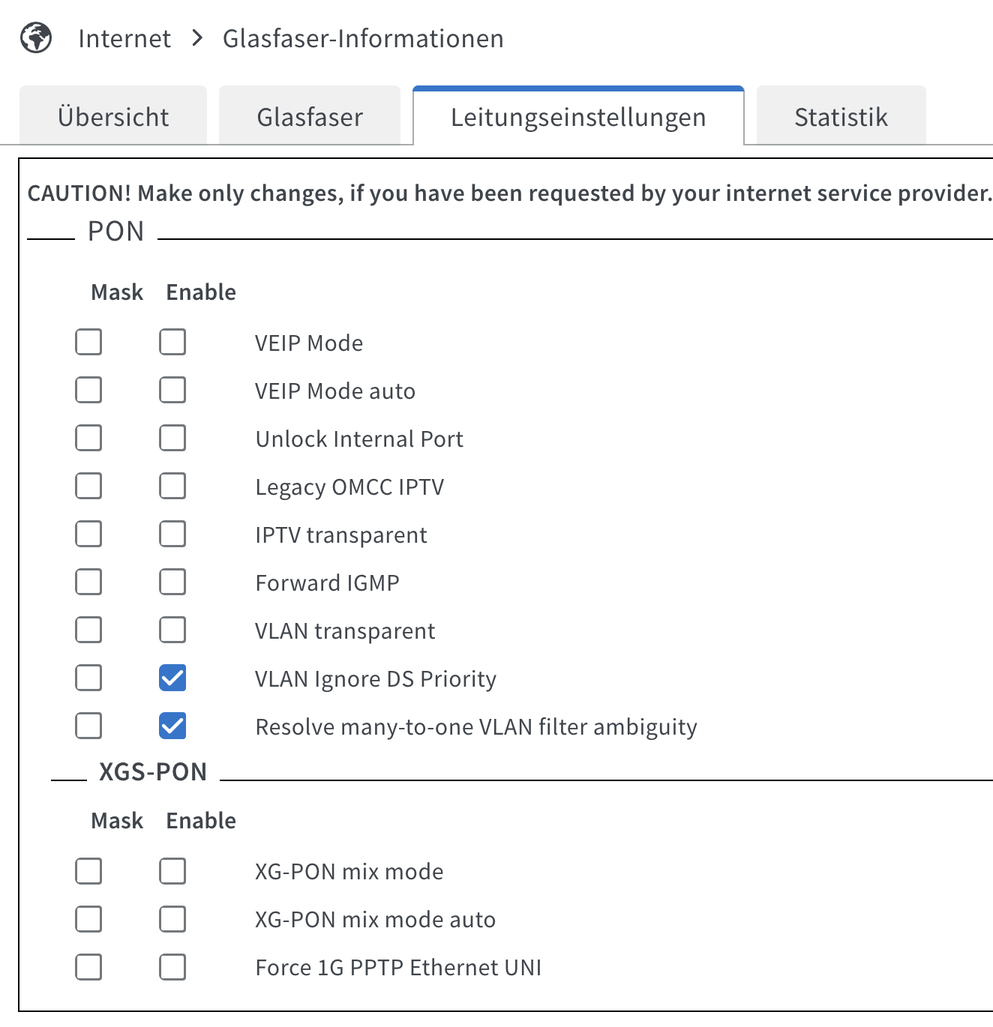
Task: Open the Statistik tab
Action: click(x=841, y=117)
